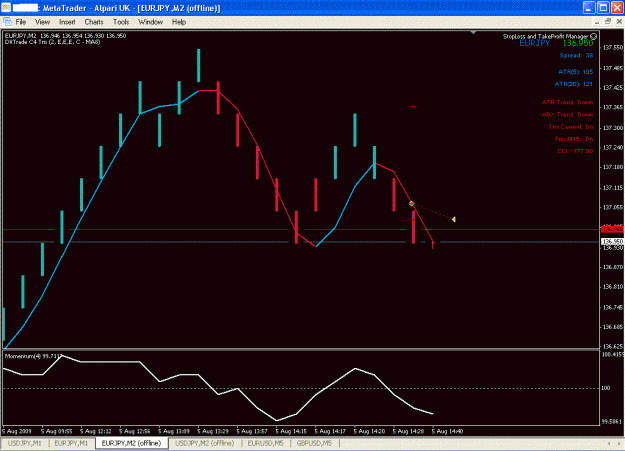Click the smiley icon next to Stoploss and TakeProfit Manager
The height and width of the screenshot is (451, 625).
pyautogui.click(x=594, y=36)
